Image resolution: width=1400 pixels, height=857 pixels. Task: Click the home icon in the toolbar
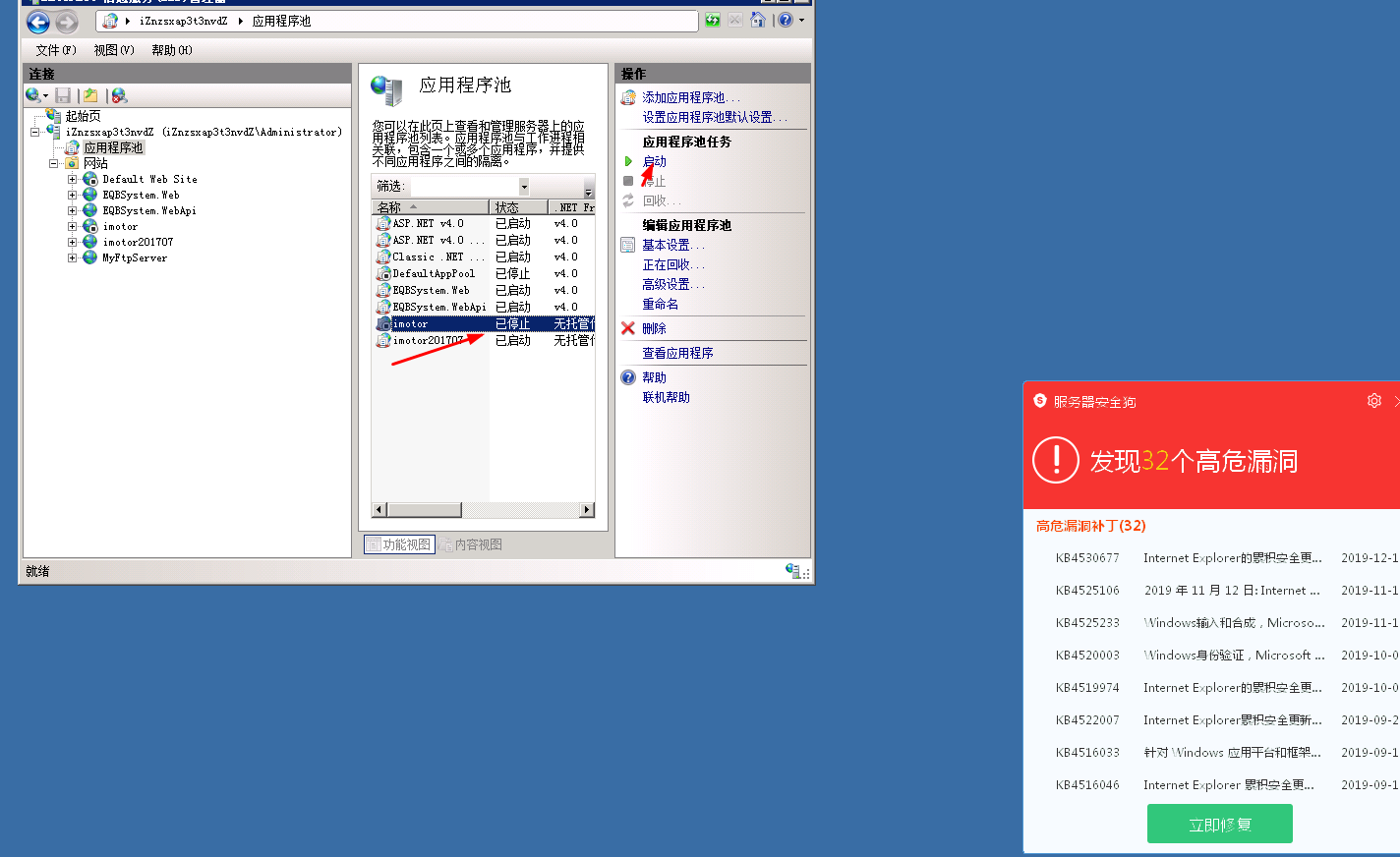757,20
